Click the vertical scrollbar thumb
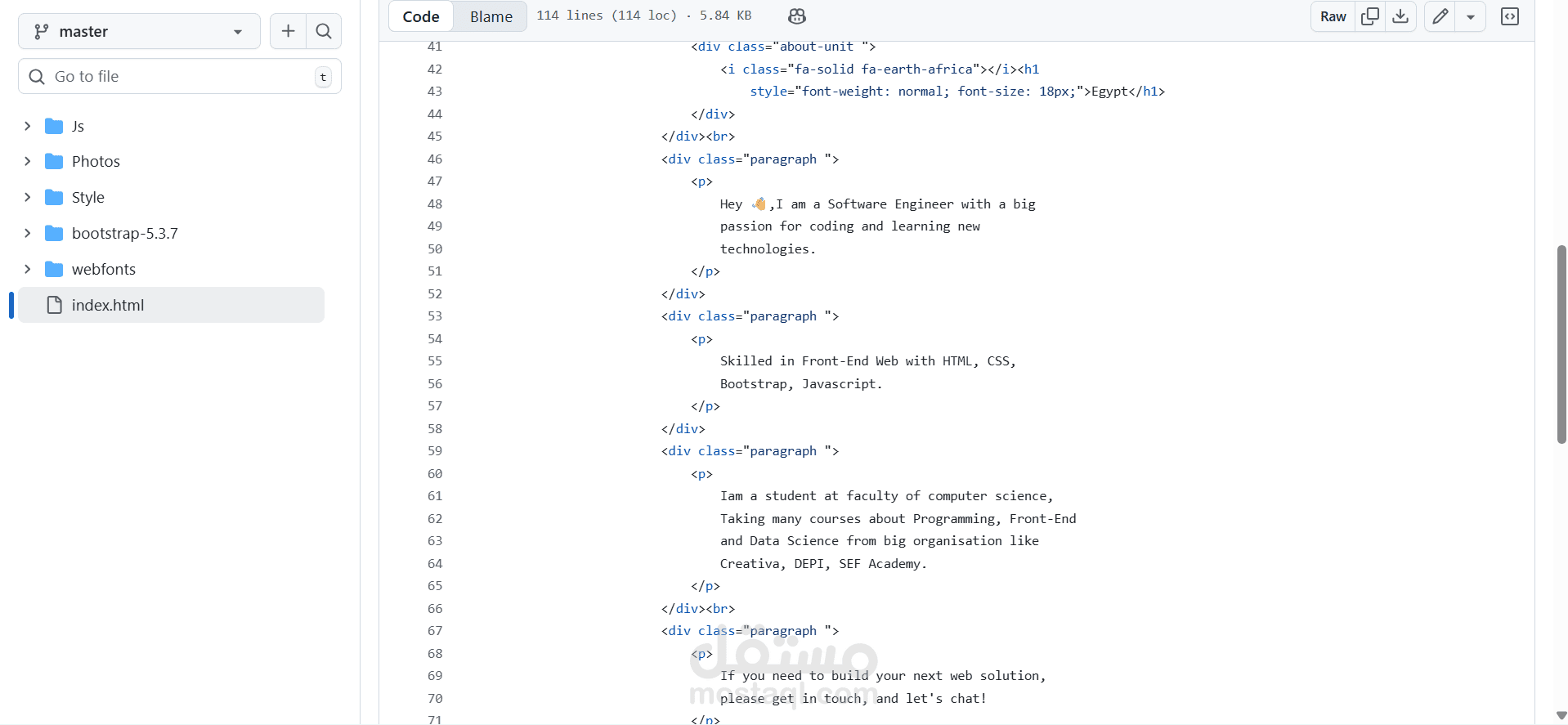This screenshot has height=725, width=1568. [1561, 343]
